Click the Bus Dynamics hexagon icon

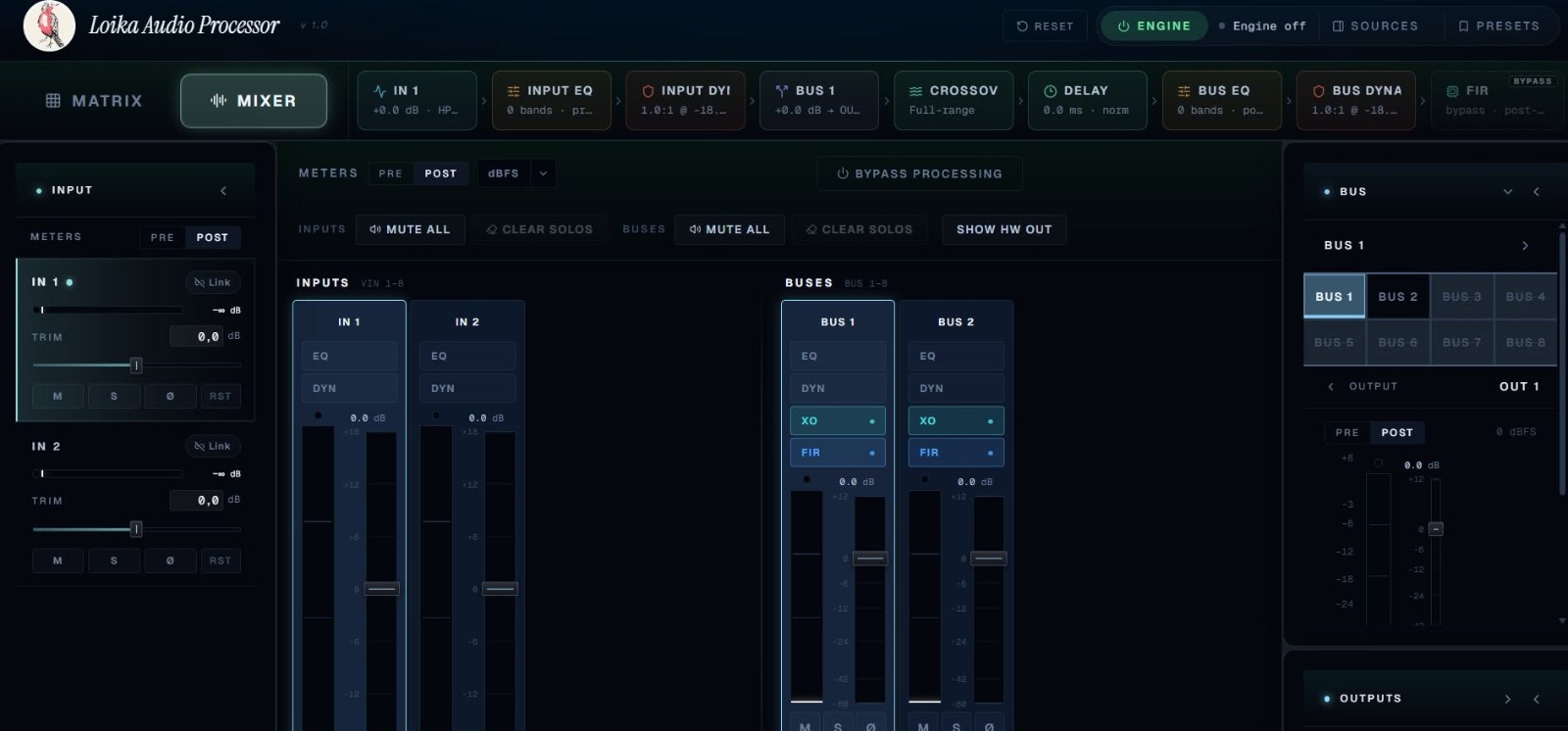point(1319,90)
